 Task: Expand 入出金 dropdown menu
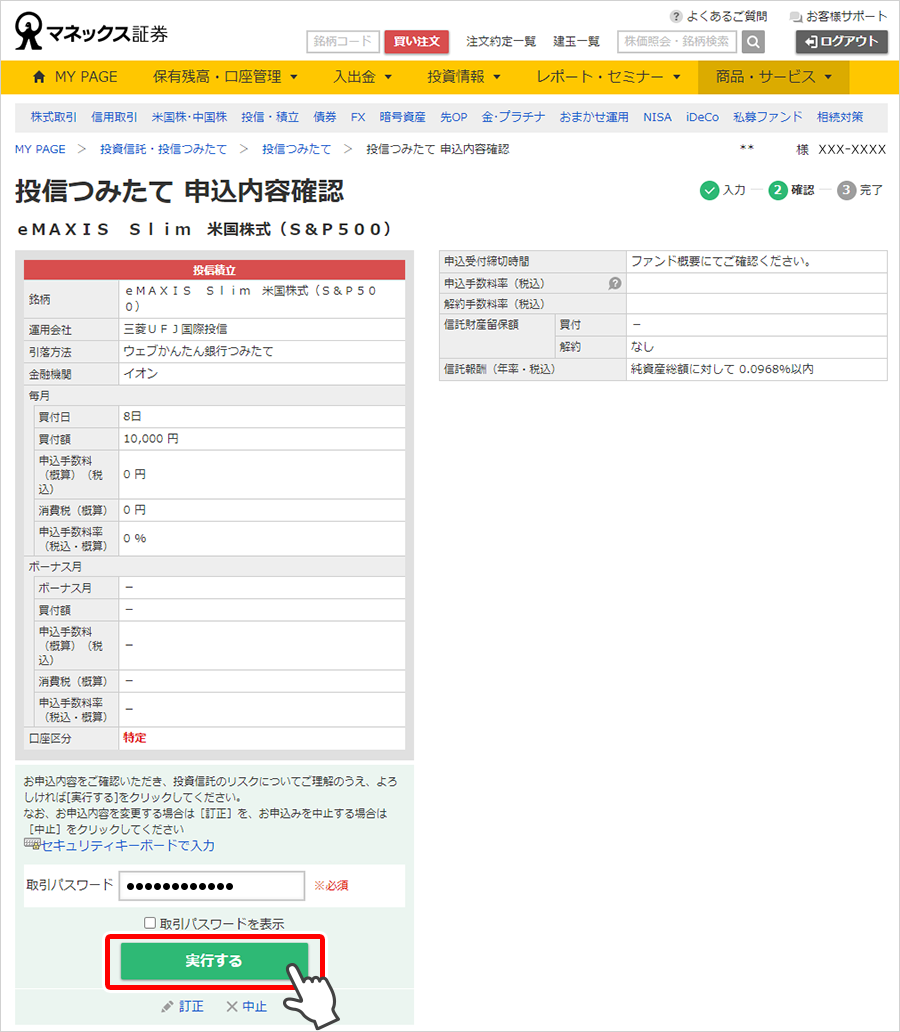pos(362,77)
